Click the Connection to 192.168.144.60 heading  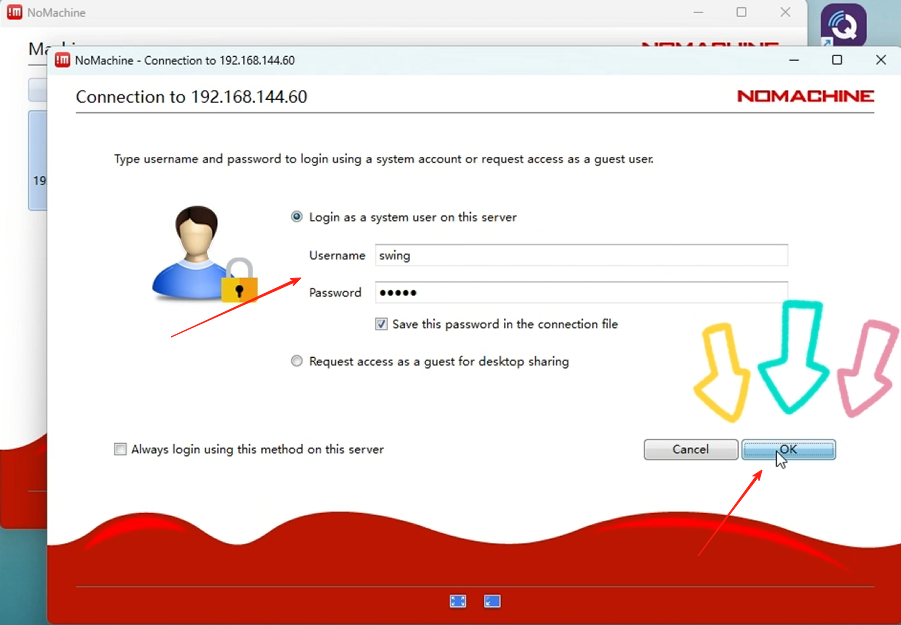coord(191,97)
